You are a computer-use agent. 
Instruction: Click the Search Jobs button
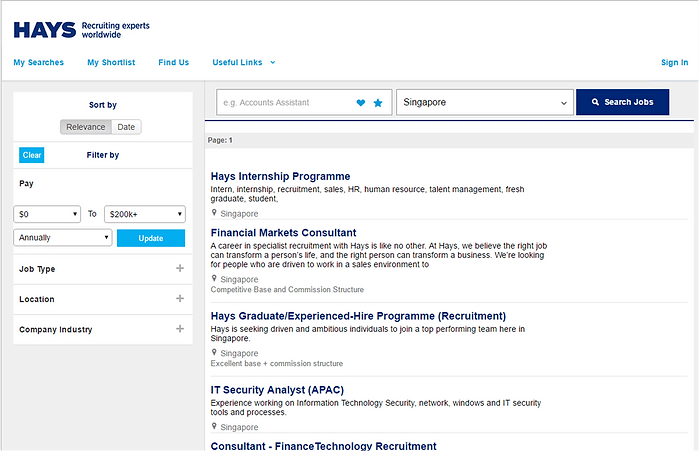(x=622, y=102)
